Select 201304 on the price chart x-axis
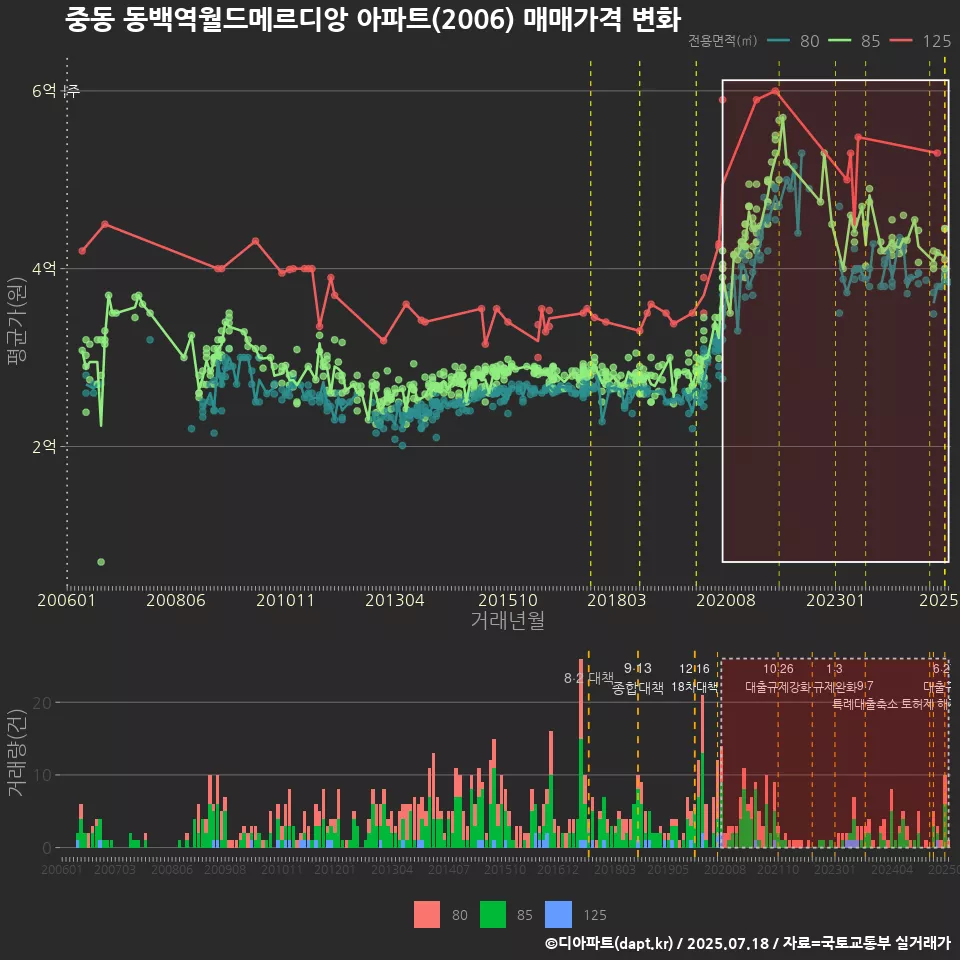 (395, 600)
